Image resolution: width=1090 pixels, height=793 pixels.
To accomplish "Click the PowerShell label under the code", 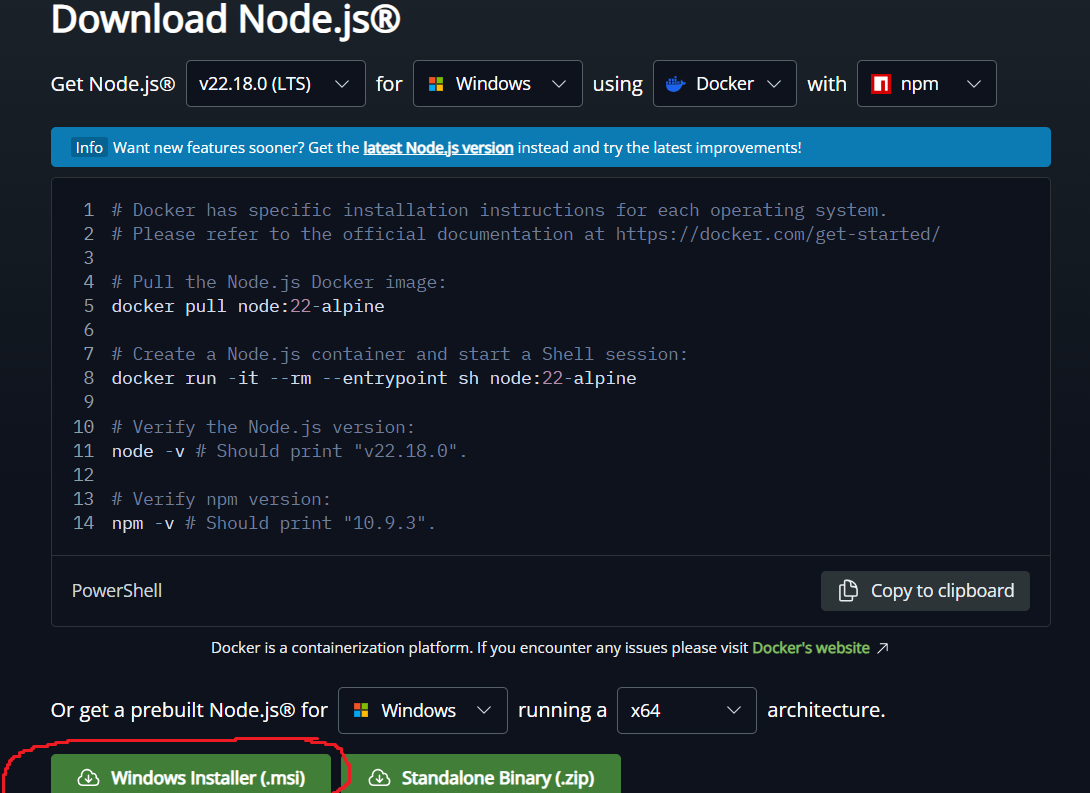I will [117, 591].
